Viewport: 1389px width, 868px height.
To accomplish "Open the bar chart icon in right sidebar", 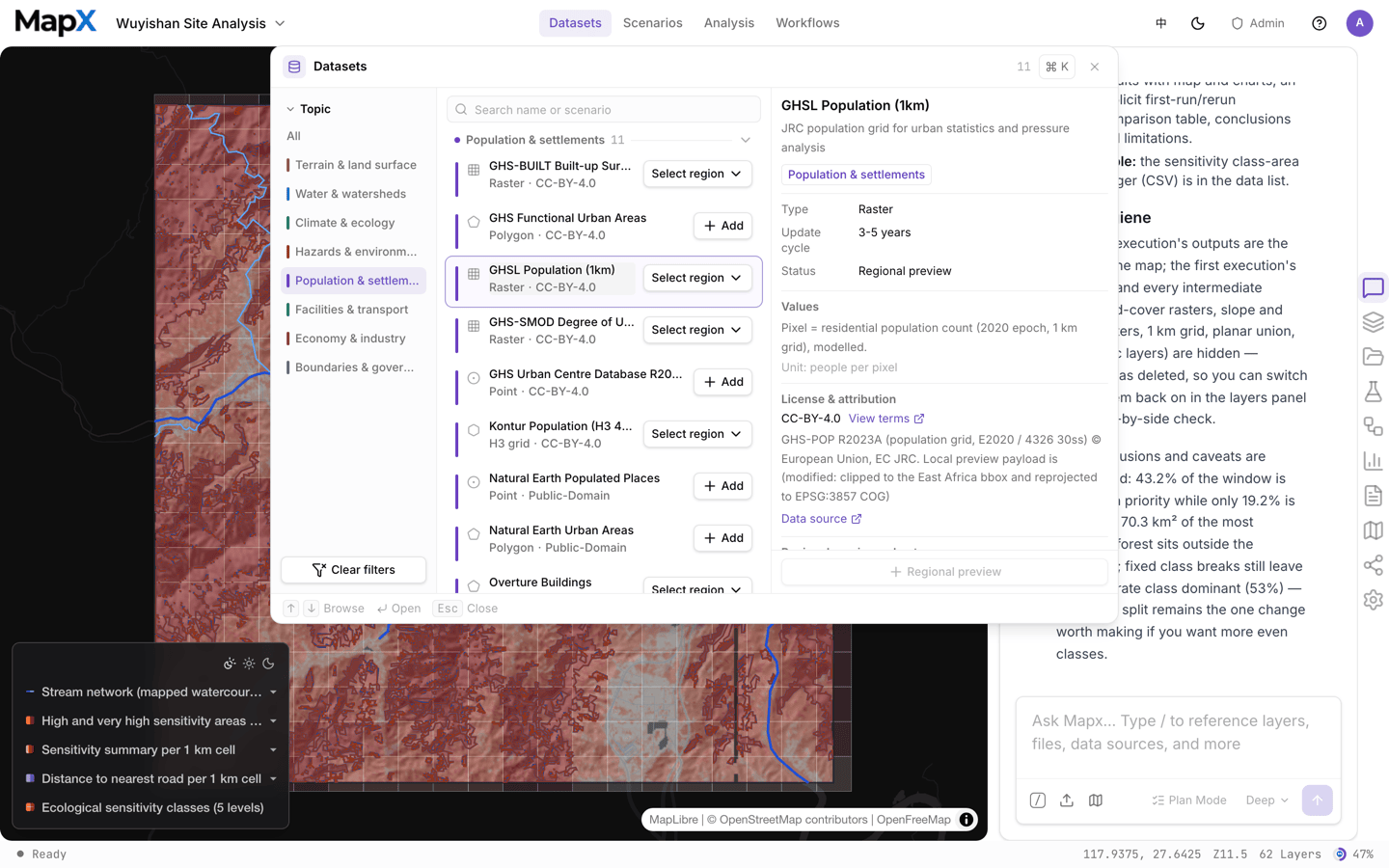I will (x=1374, y=461).
